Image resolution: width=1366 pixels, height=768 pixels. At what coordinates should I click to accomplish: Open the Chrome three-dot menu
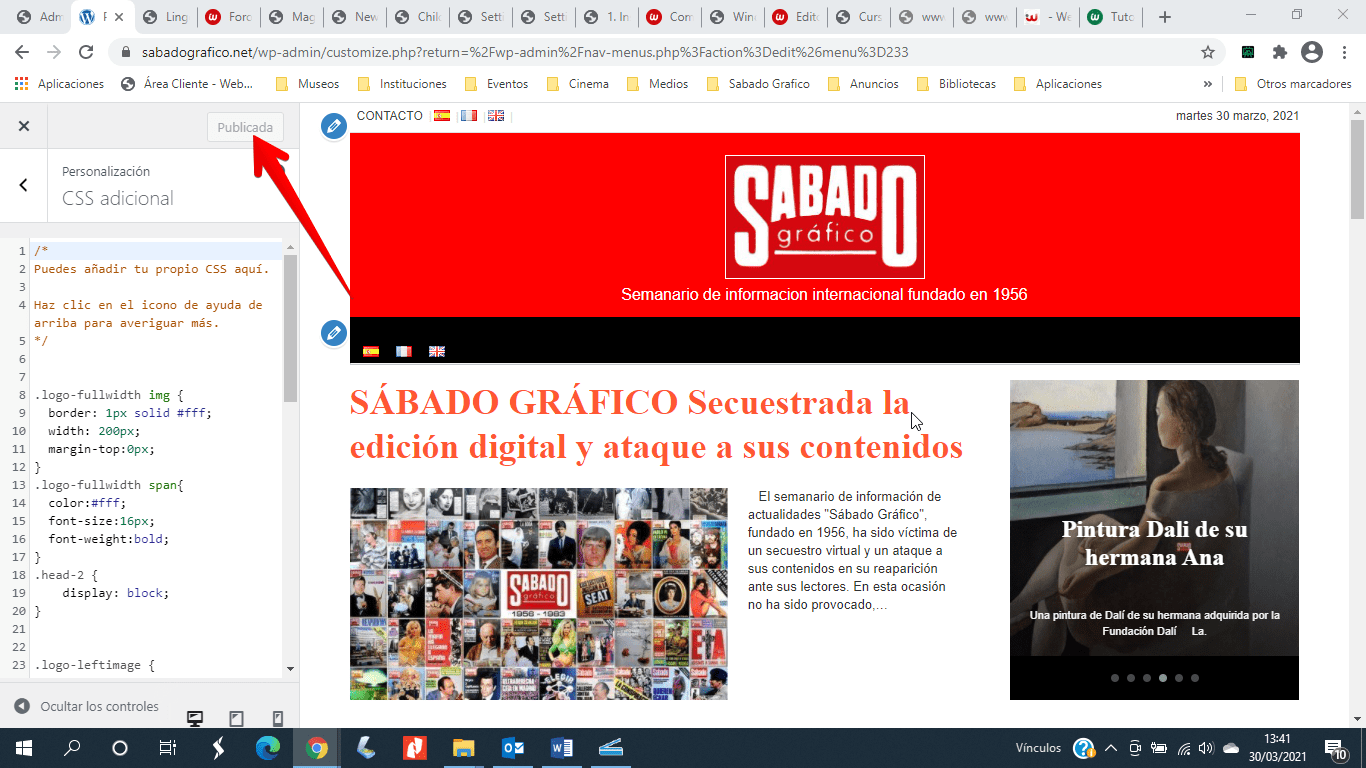point(1343,52)
